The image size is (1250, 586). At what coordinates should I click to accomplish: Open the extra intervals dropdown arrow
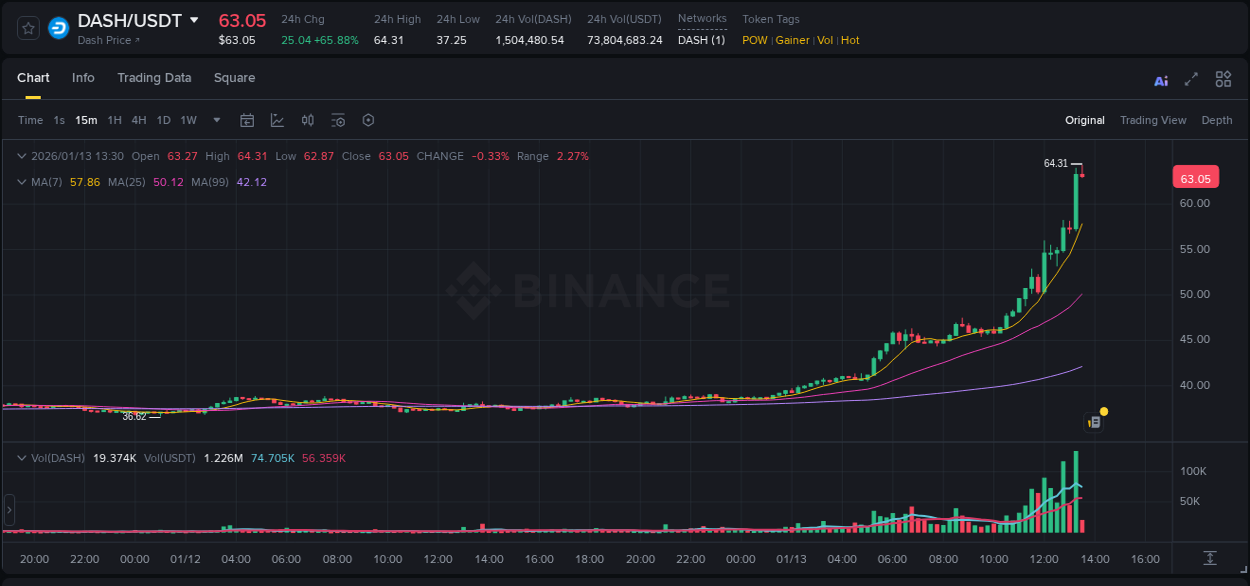point(215,120)
